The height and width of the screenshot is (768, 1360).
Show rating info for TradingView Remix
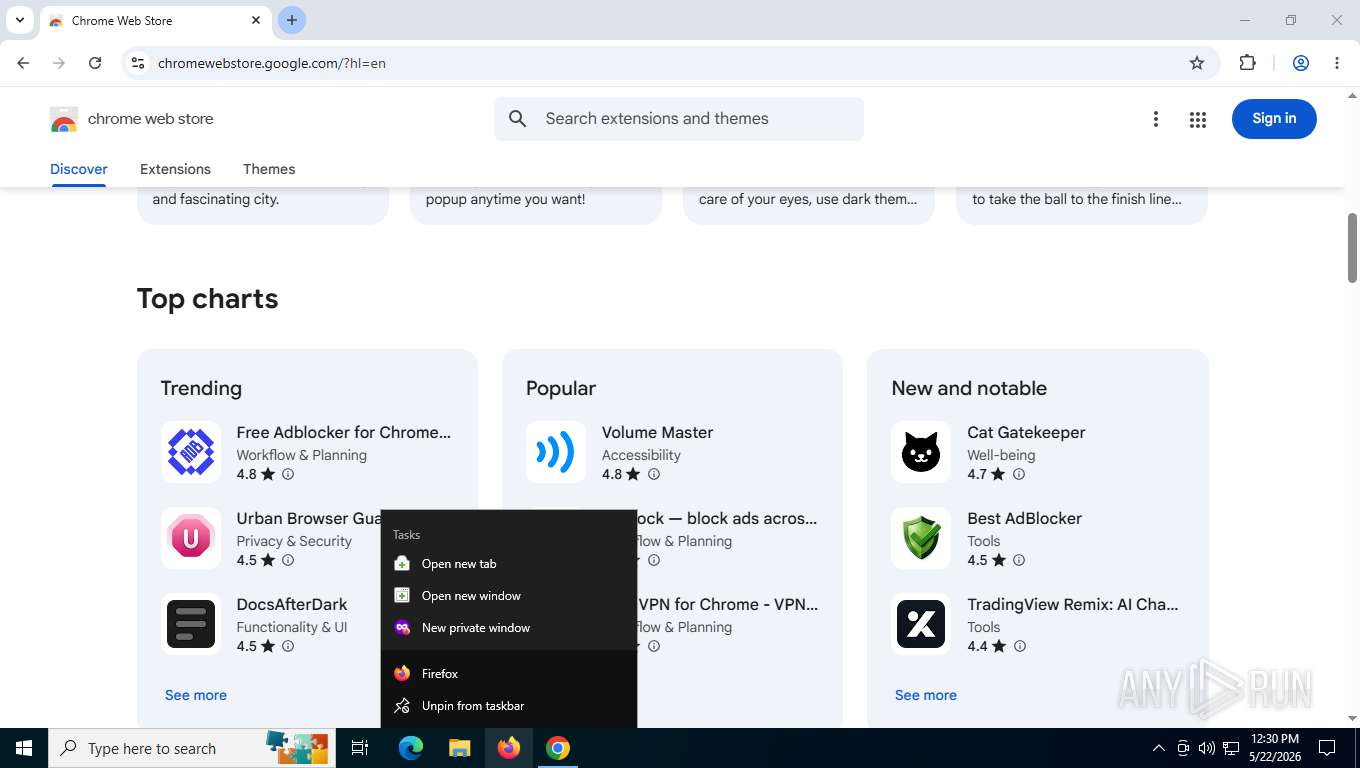point(1020,646)
